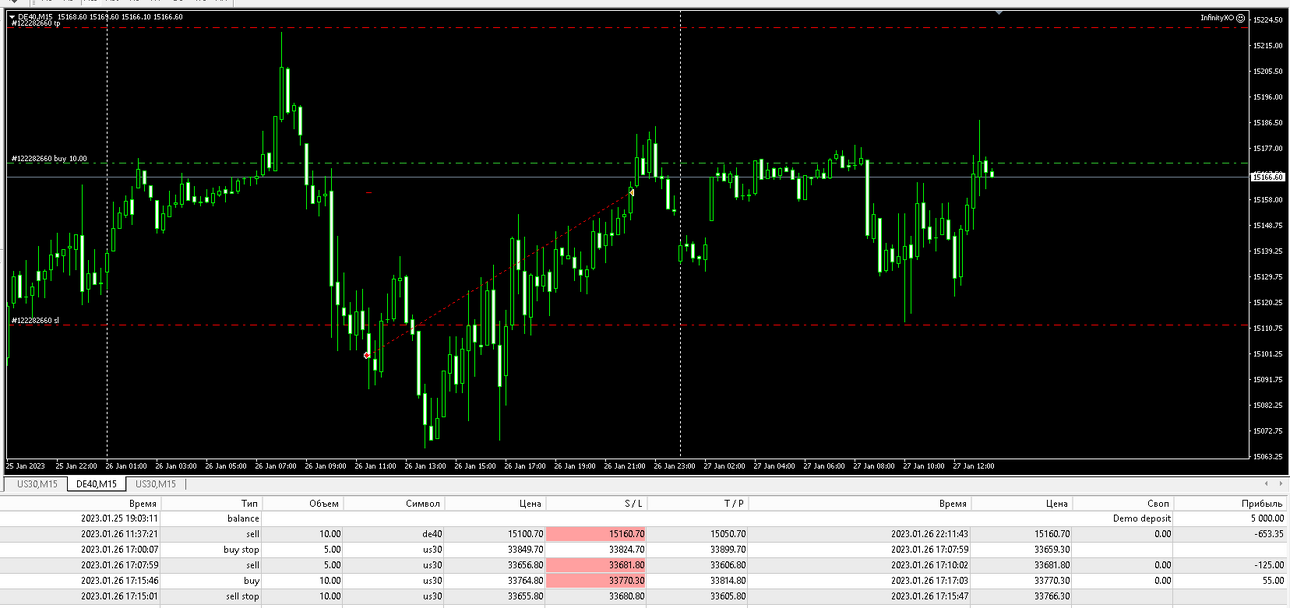Click the close time 2023.01.26 22:11:43
This screenshot has width=1290, height=608.
tap(929, 534)
